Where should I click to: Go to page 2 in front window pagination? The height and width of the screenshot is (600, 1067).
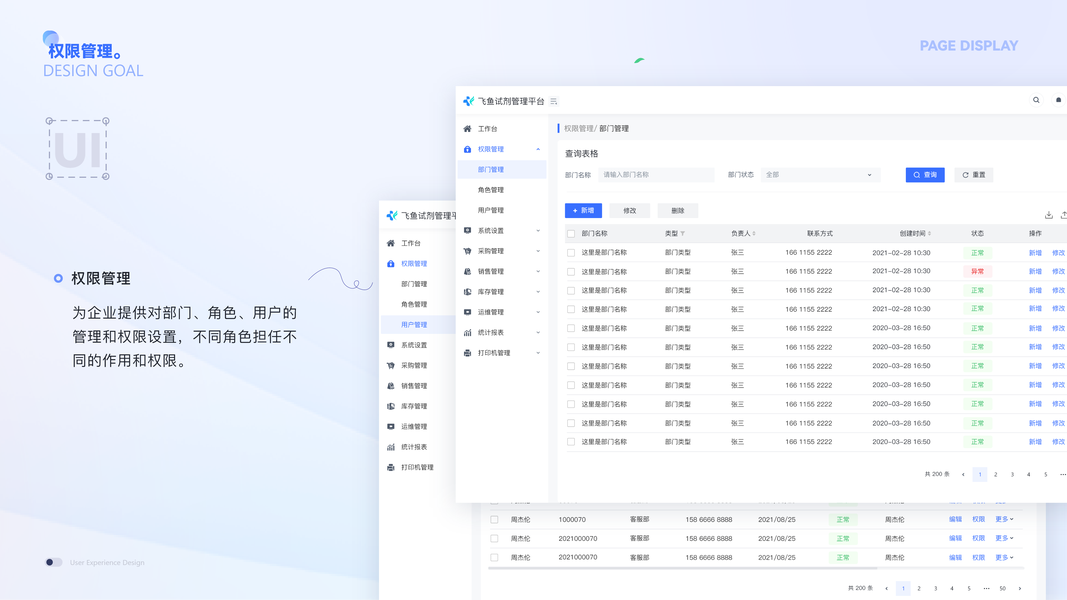(996, 474)
